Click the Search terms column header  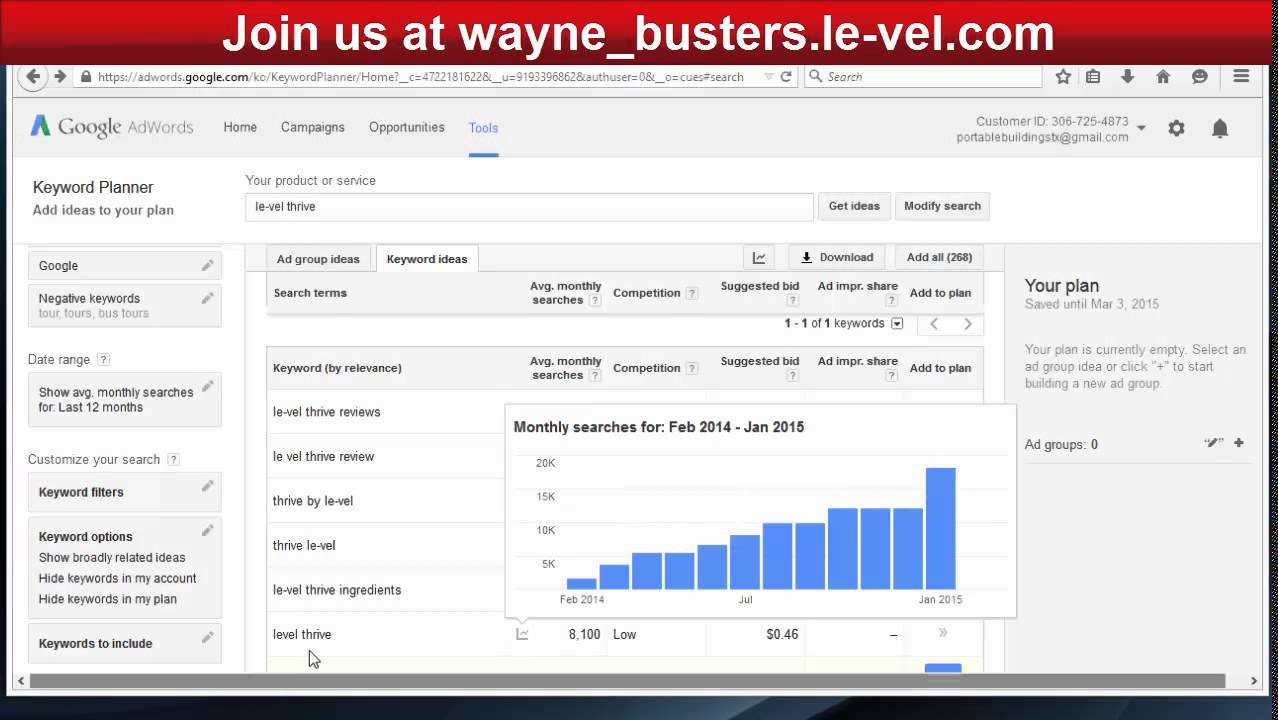coord(310,293)
